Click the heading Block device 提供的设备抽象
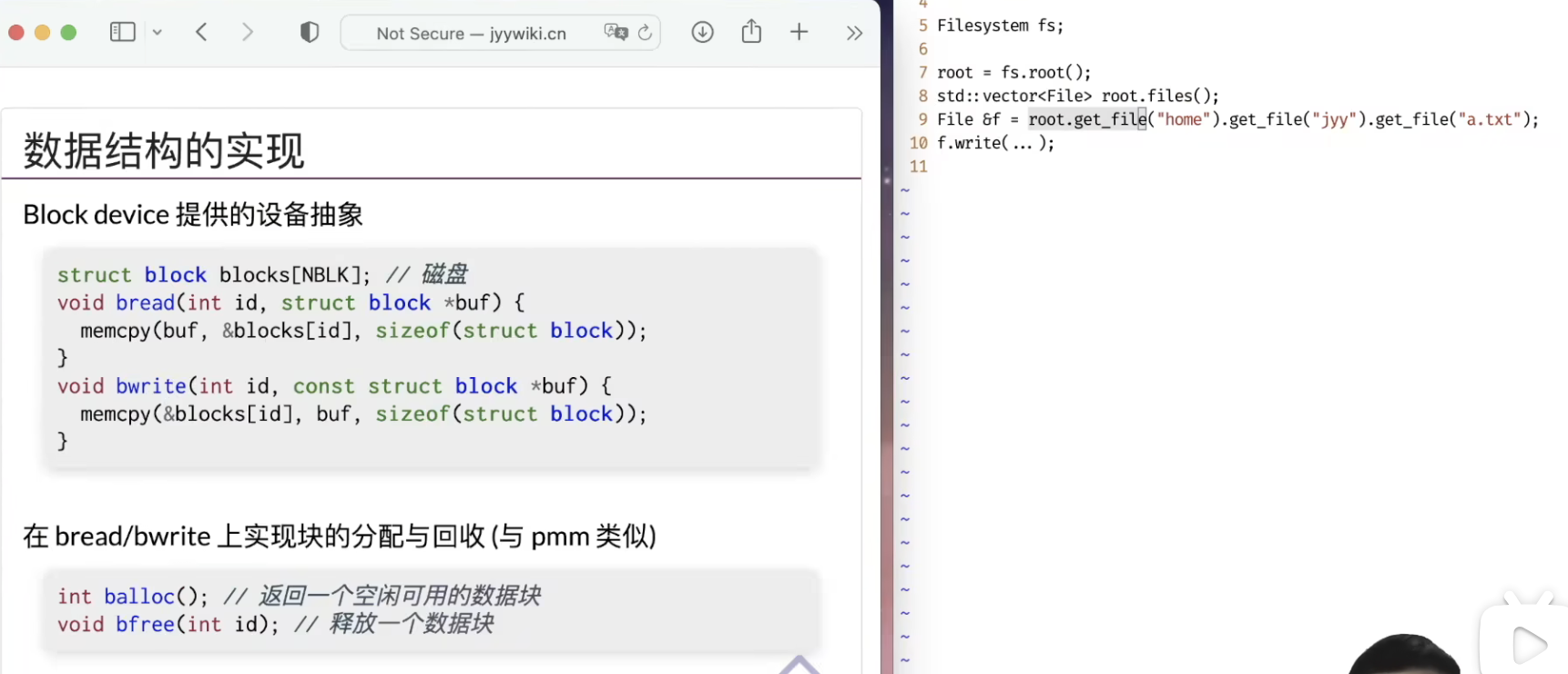Screen dimensions: 1568x674 coord(193,215)
